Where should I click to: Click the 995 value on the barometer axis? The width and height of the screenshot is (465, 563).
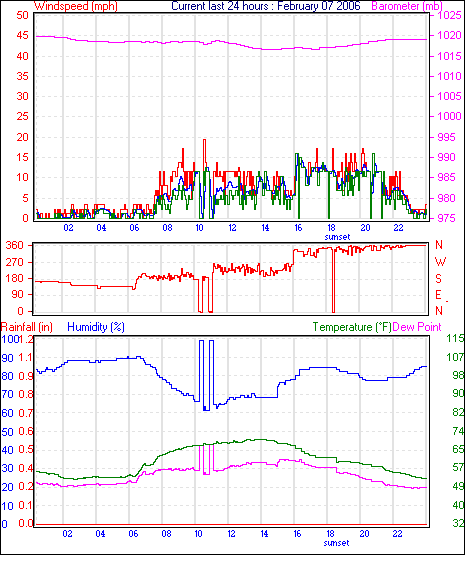(446, 137)
